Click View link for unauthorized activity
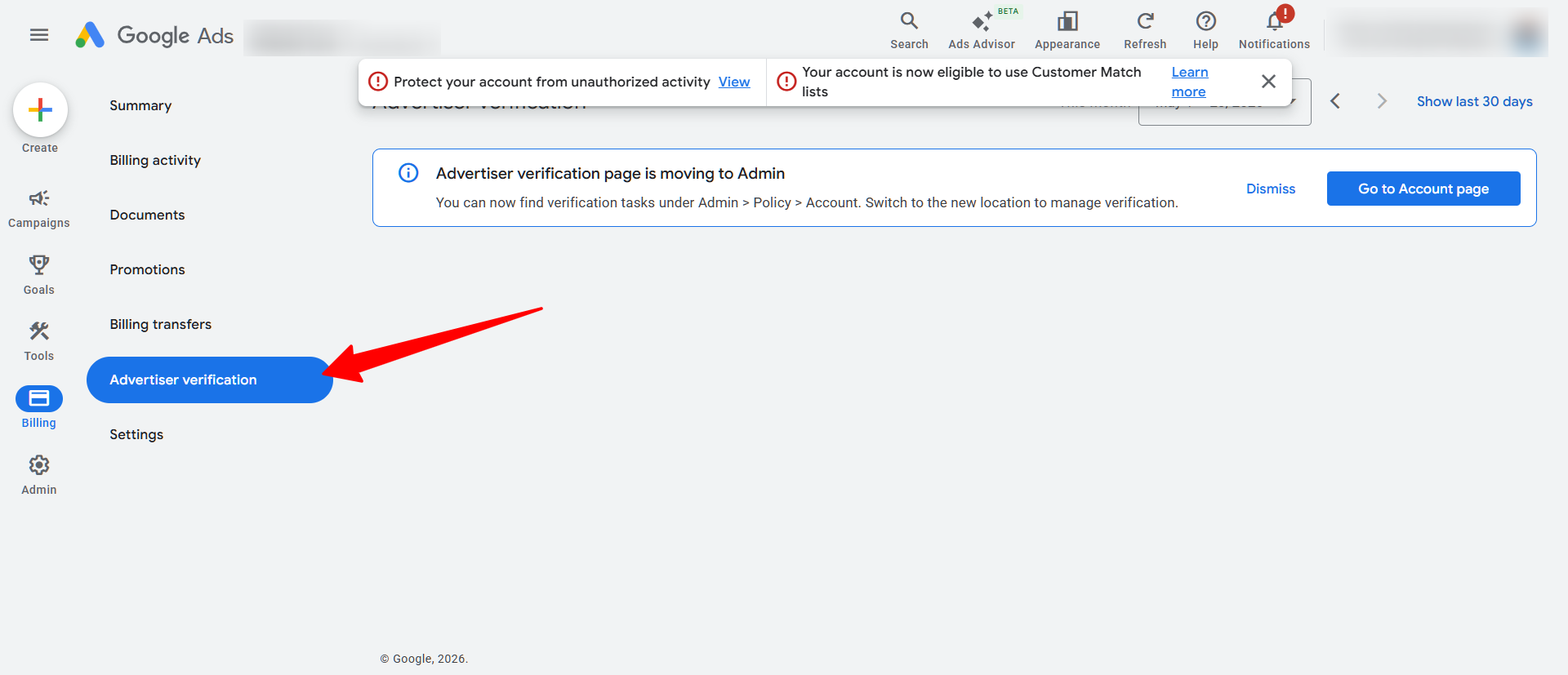This screenshot has height=675, width=1568. [x=734, y=82]
